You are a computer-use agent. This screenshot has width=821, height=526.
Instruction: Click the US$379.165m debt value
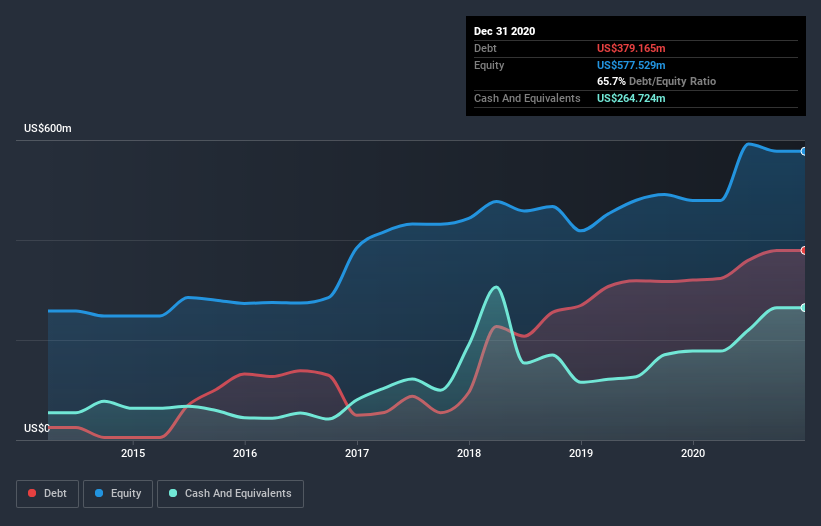tap(631, 48)
